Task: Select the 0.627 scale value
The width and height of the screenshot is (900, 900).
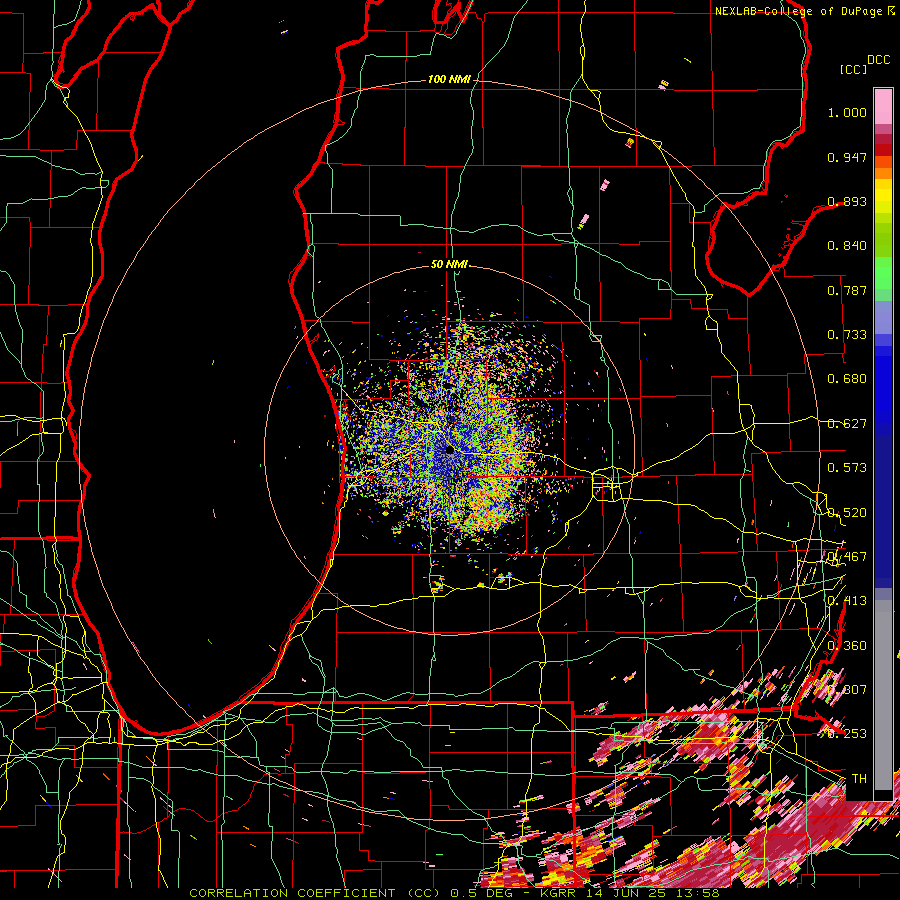Action: 847,424
